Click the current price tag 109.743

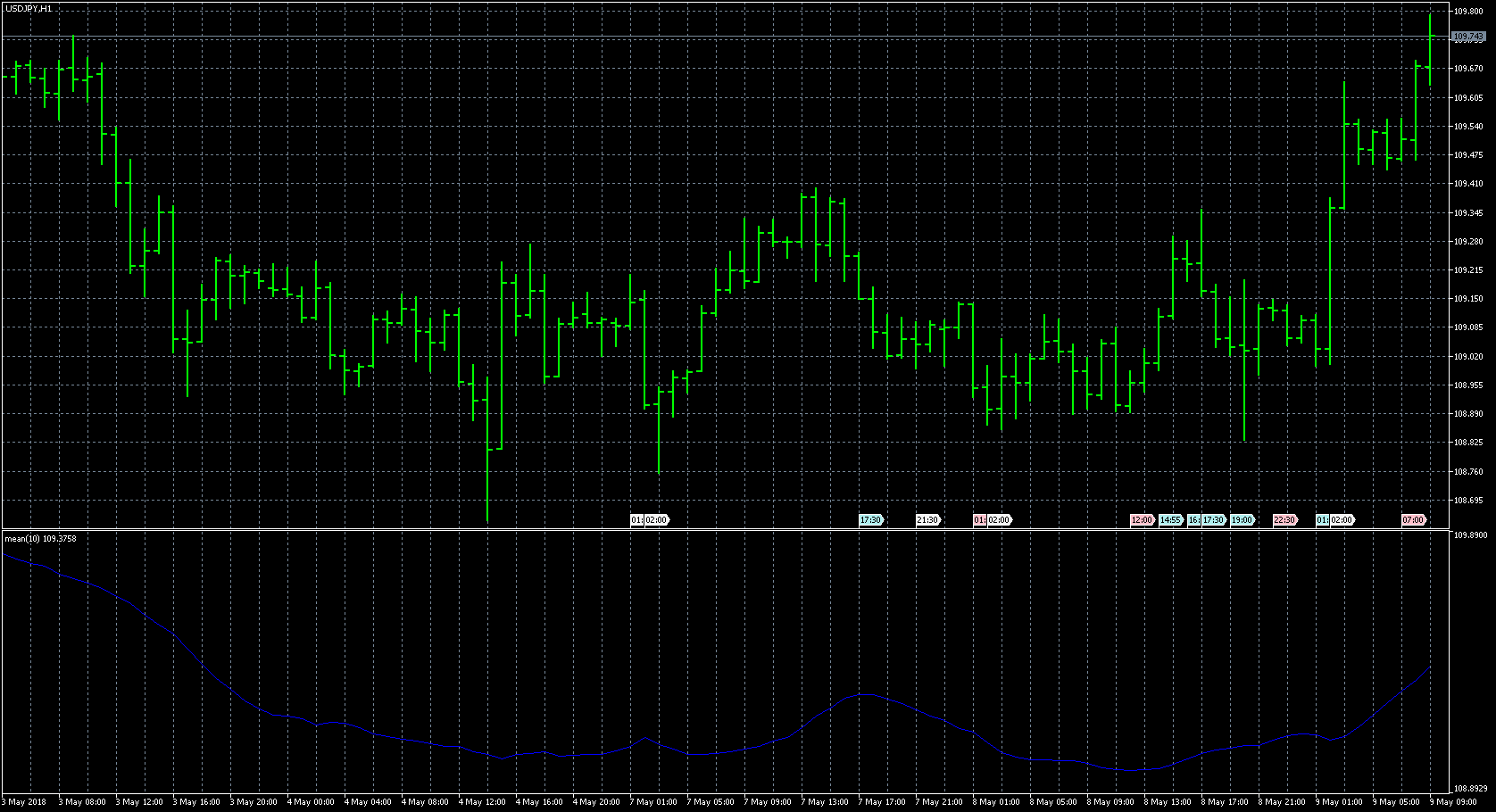click(x=1469, y=37)
